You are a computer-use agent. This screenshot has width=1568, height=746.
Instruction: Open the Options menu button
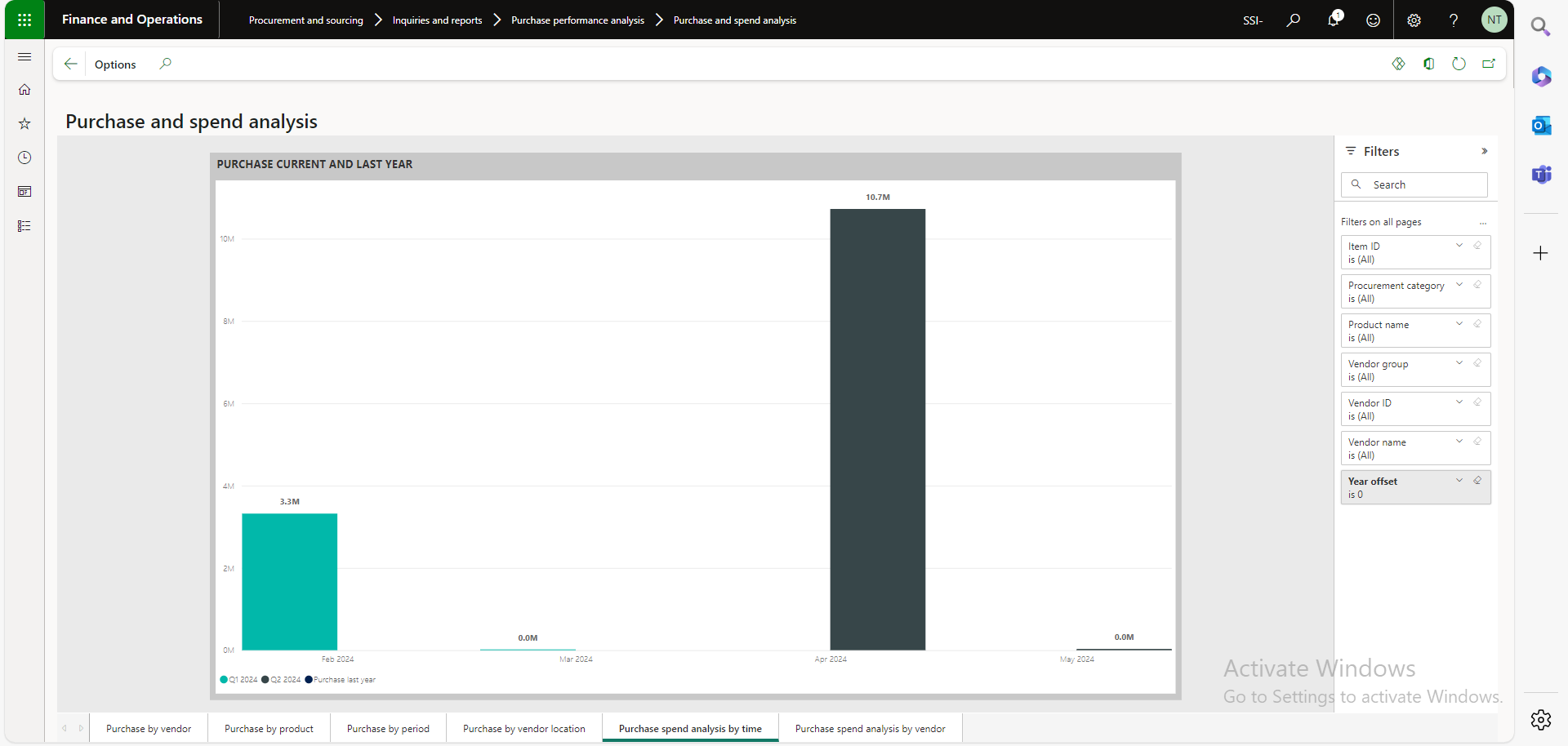115,64
